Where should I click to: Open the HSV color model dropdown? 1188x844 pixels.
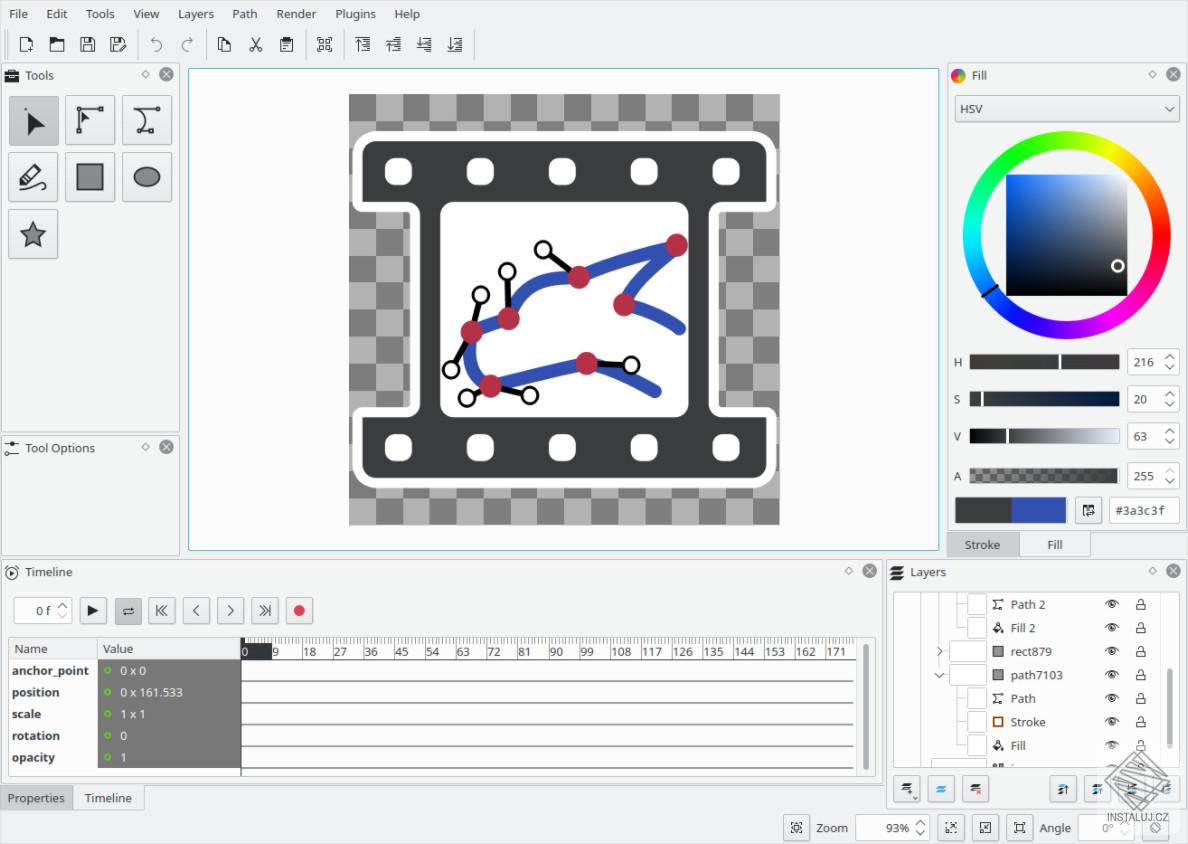tap(1067, 109)
